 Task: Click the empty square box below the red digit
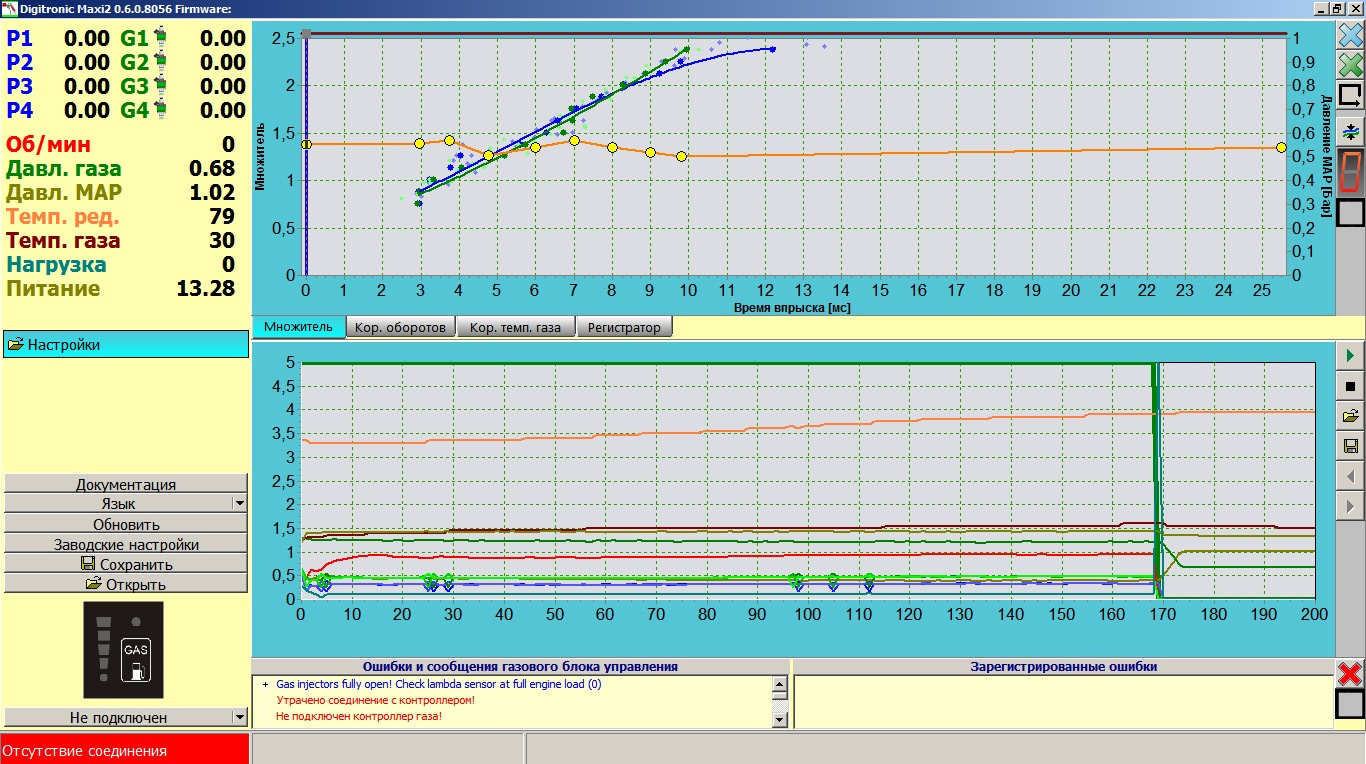(1350, 213)
